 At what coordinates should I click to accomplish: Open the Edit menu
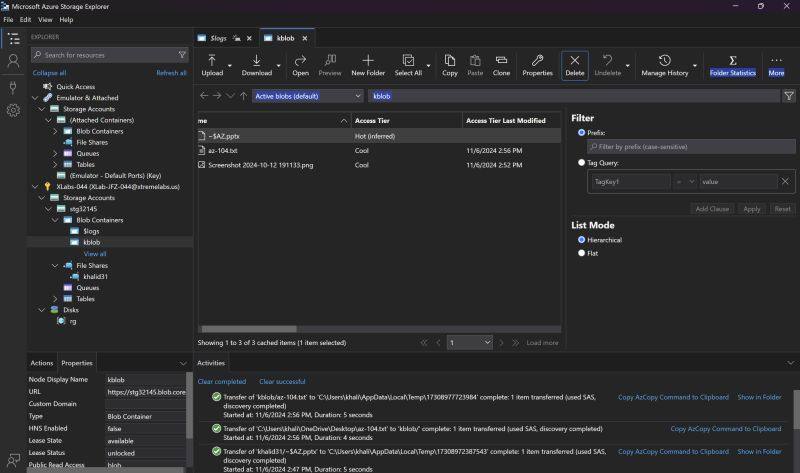click(x=26, y=19)
